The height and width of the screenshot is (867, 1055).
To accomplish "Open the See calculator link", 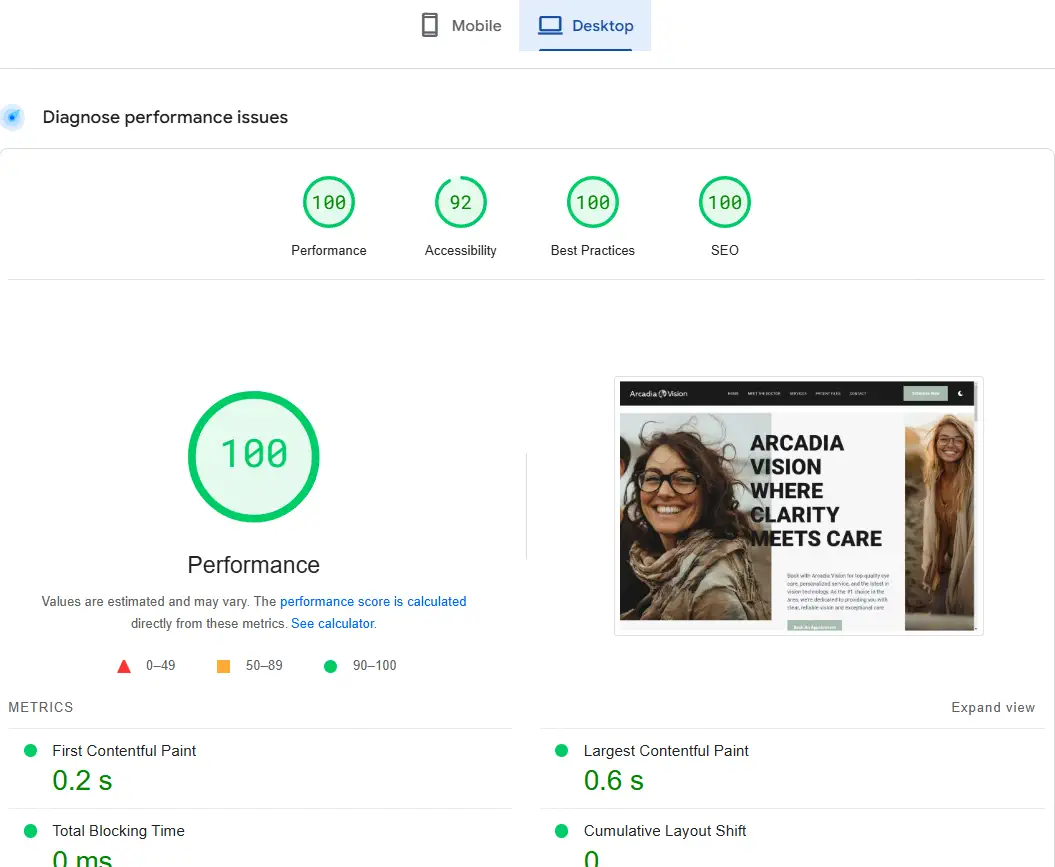I will pyautogui.click(x=331, y=623).
